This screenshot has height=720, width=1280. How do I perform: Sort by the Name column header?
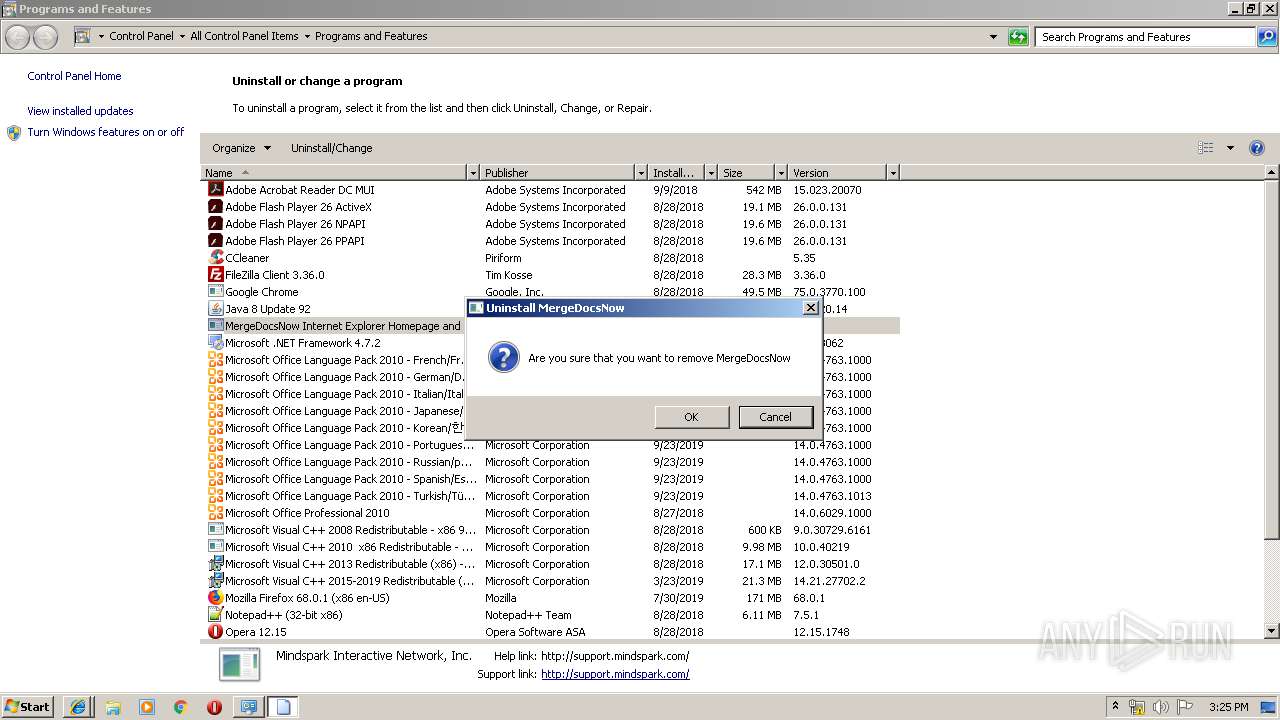(x=334, y=173)
